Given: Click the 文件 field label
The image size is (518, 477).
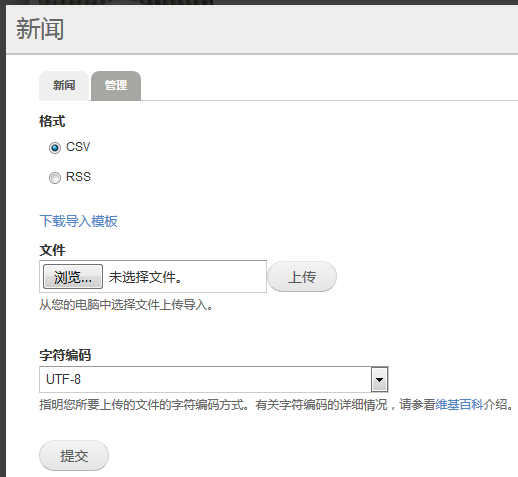Looking at the screenshot, I should pos(52,250).
